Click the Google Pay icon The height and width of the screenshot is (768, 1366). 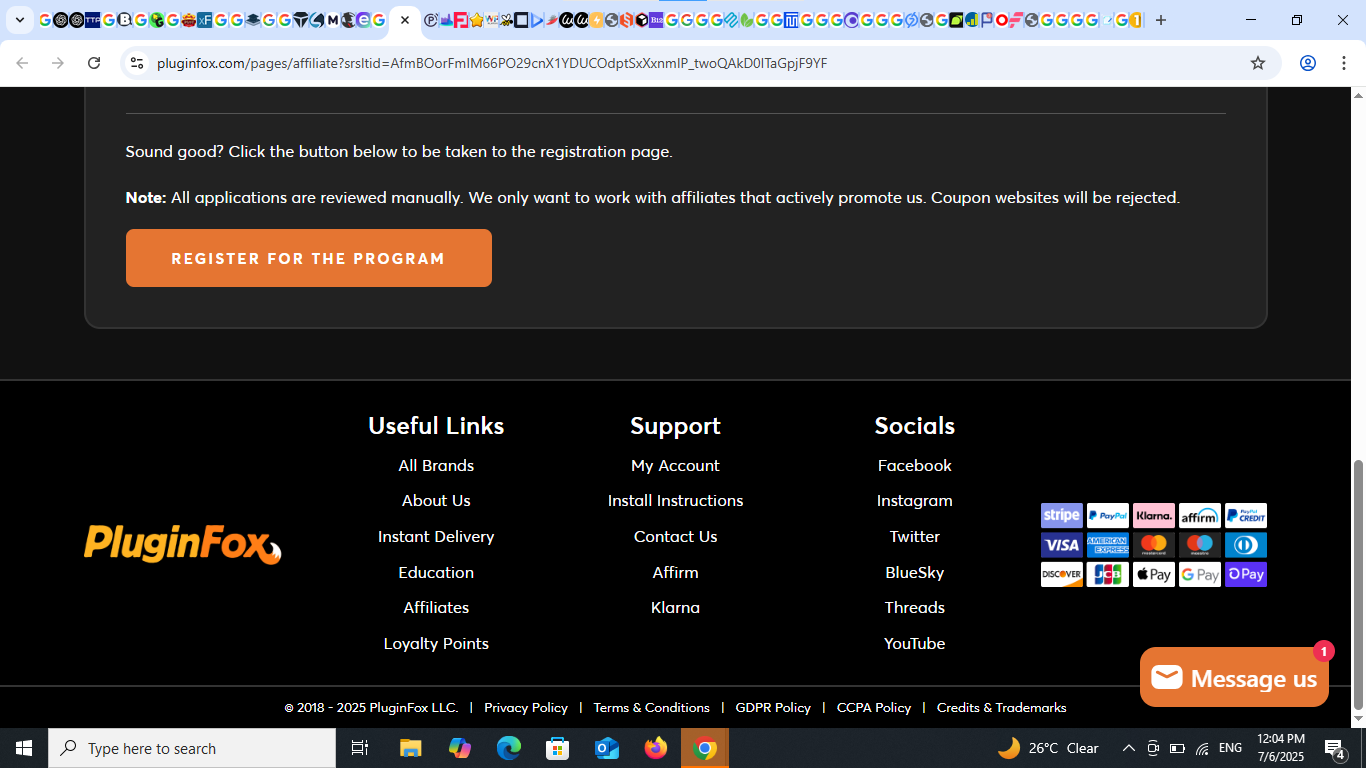pyautogui.click(x=1199, y=574)
